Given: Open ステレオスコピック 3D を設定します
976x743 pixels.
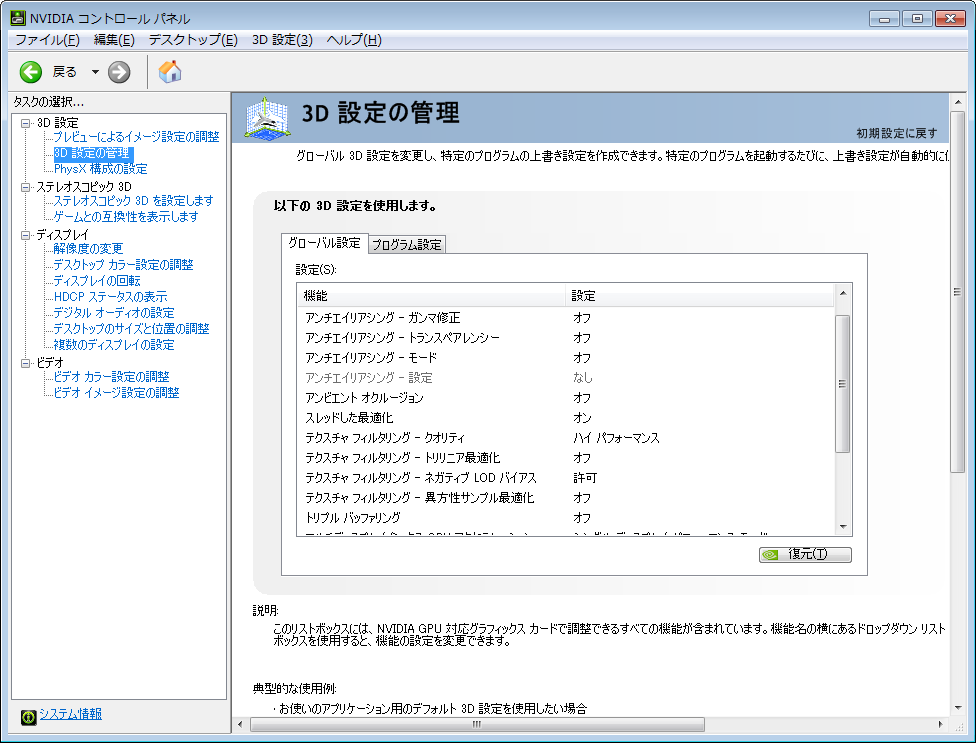Looking at the screenshot, I should pos(133,201).
